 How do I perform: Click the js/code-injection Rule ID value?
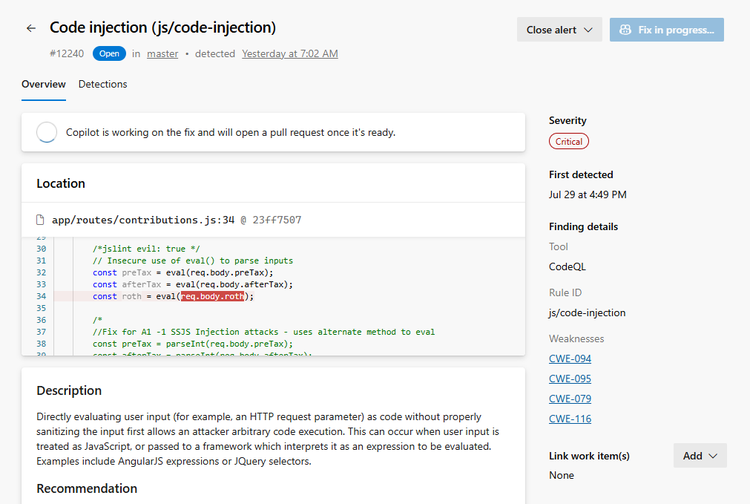click(587, 313)
